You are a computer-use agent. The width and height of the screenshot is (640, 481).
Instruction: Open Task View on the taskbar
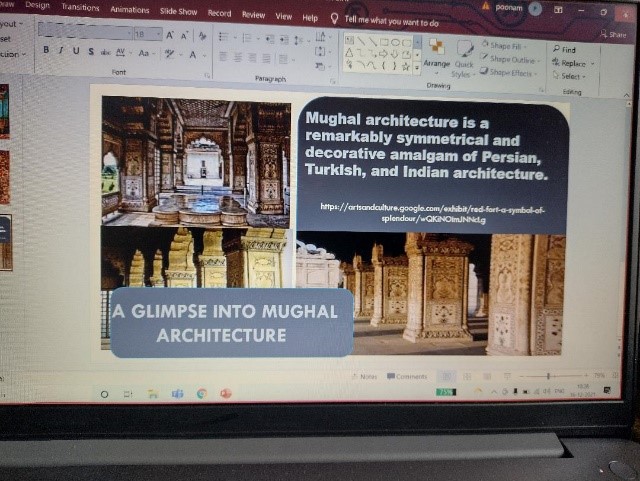coord(128,394)
